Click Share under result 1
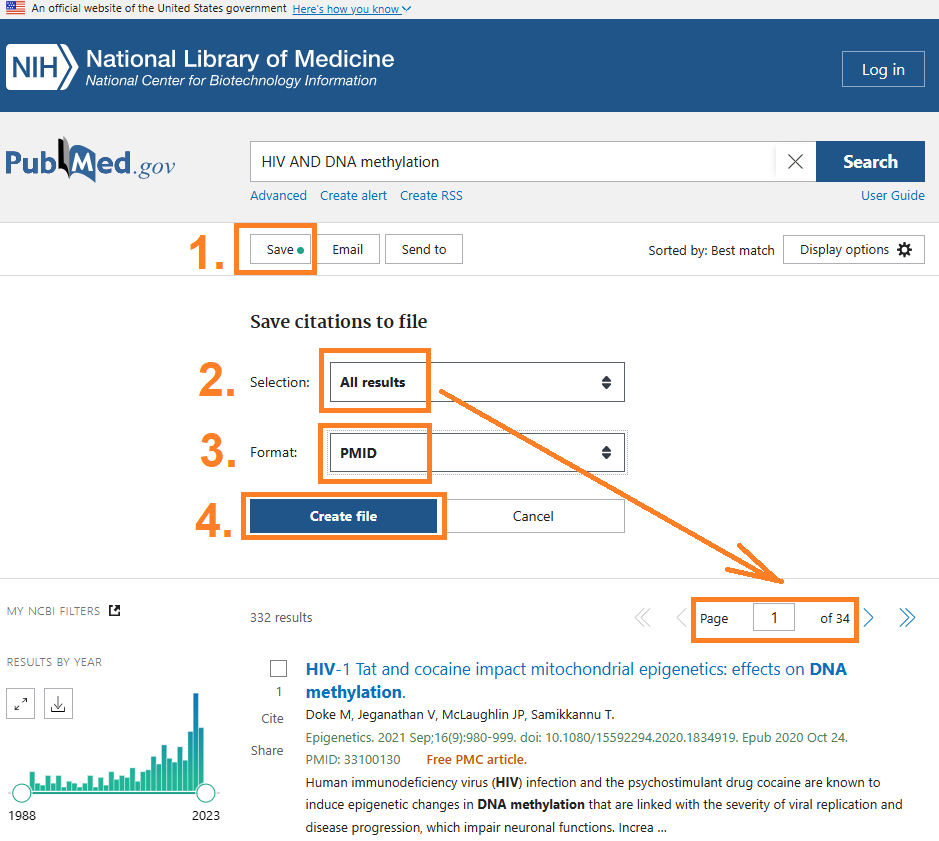 267,751
